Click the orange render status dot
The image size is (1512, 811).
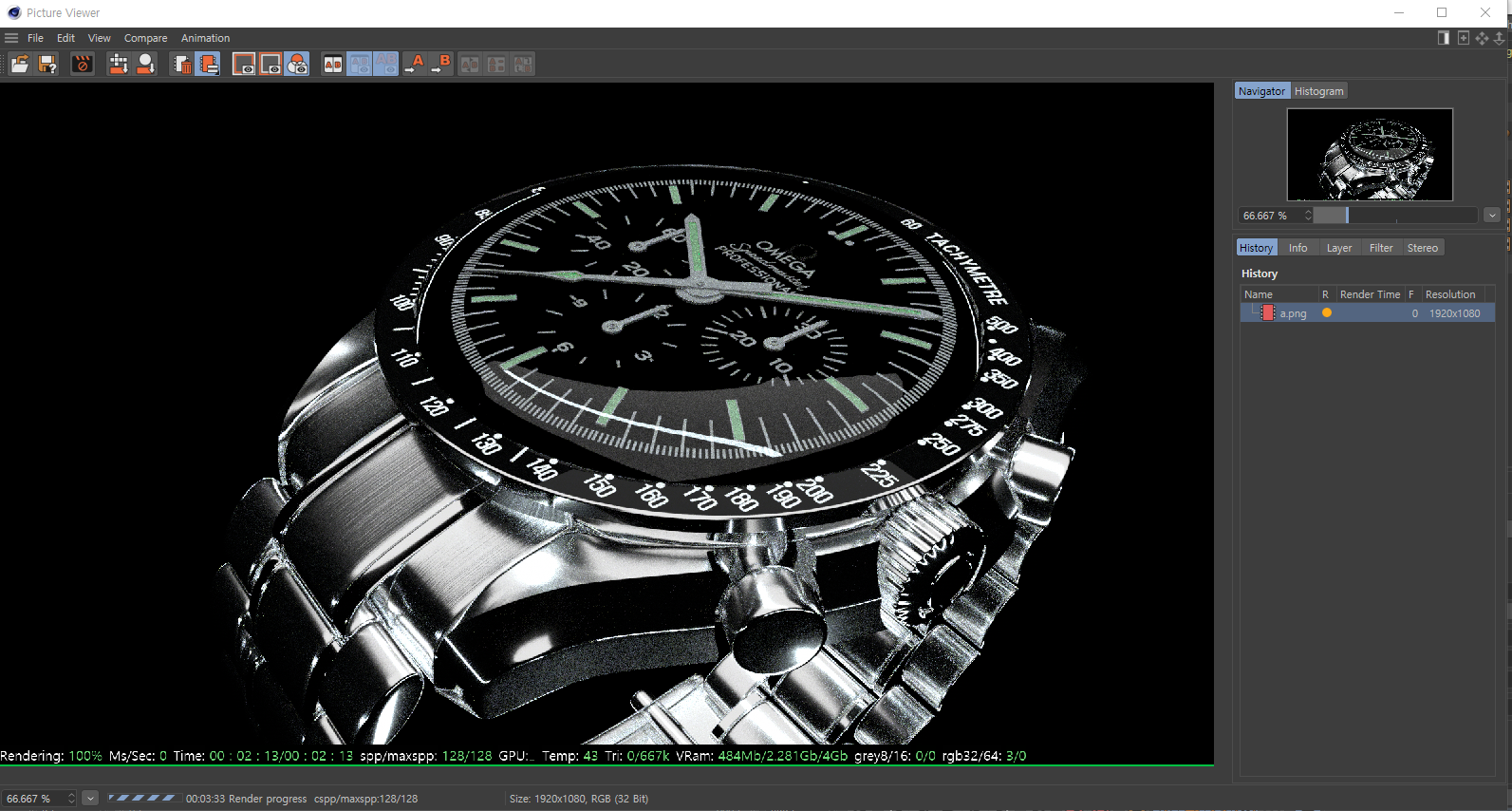point(1327,312)
